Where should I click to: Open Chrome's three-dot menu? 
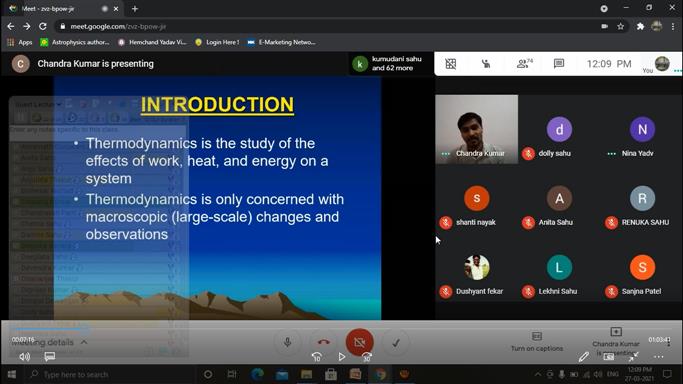[673, 27]
